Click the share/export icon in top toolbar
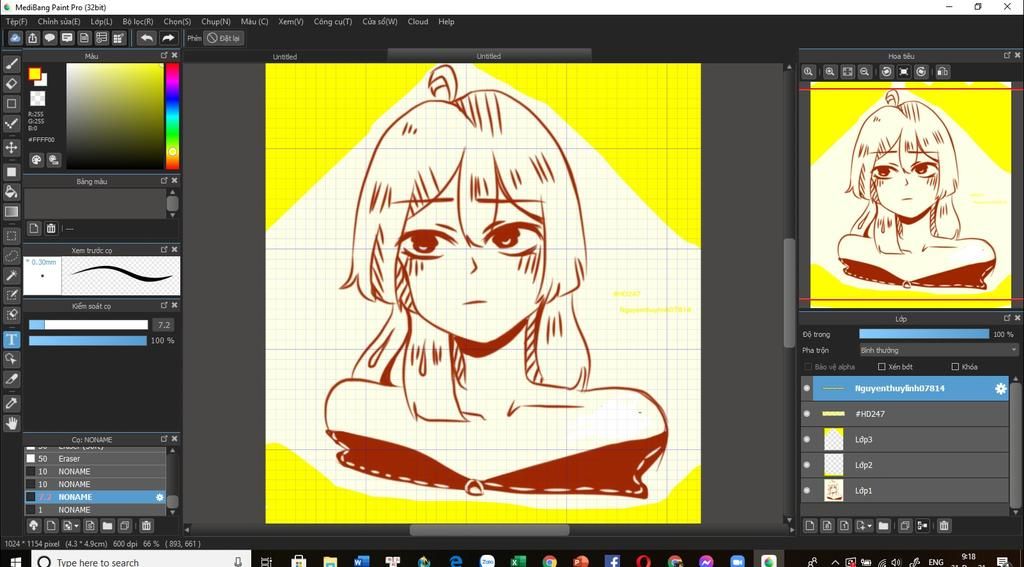Screen dimensions: 1024x567 click(x=33, y=38)
